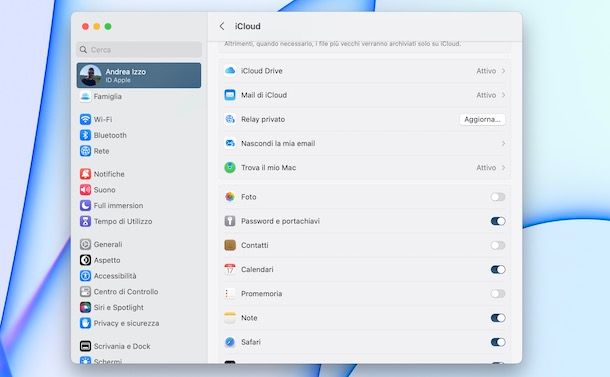
Task: Click the Relay privato globe icon
Action: (x=230, y=119)
